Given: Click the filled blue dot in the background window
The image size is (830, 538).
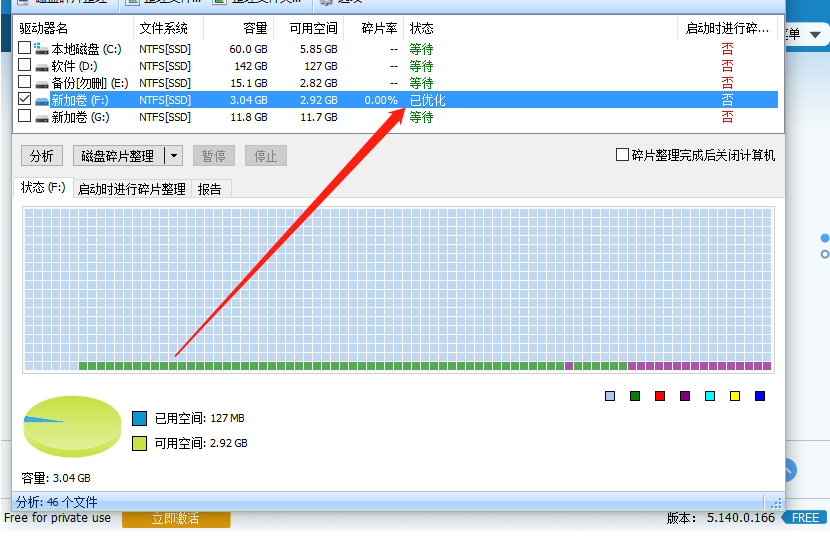Looking at the screenshot, I should tap(825, 238).
